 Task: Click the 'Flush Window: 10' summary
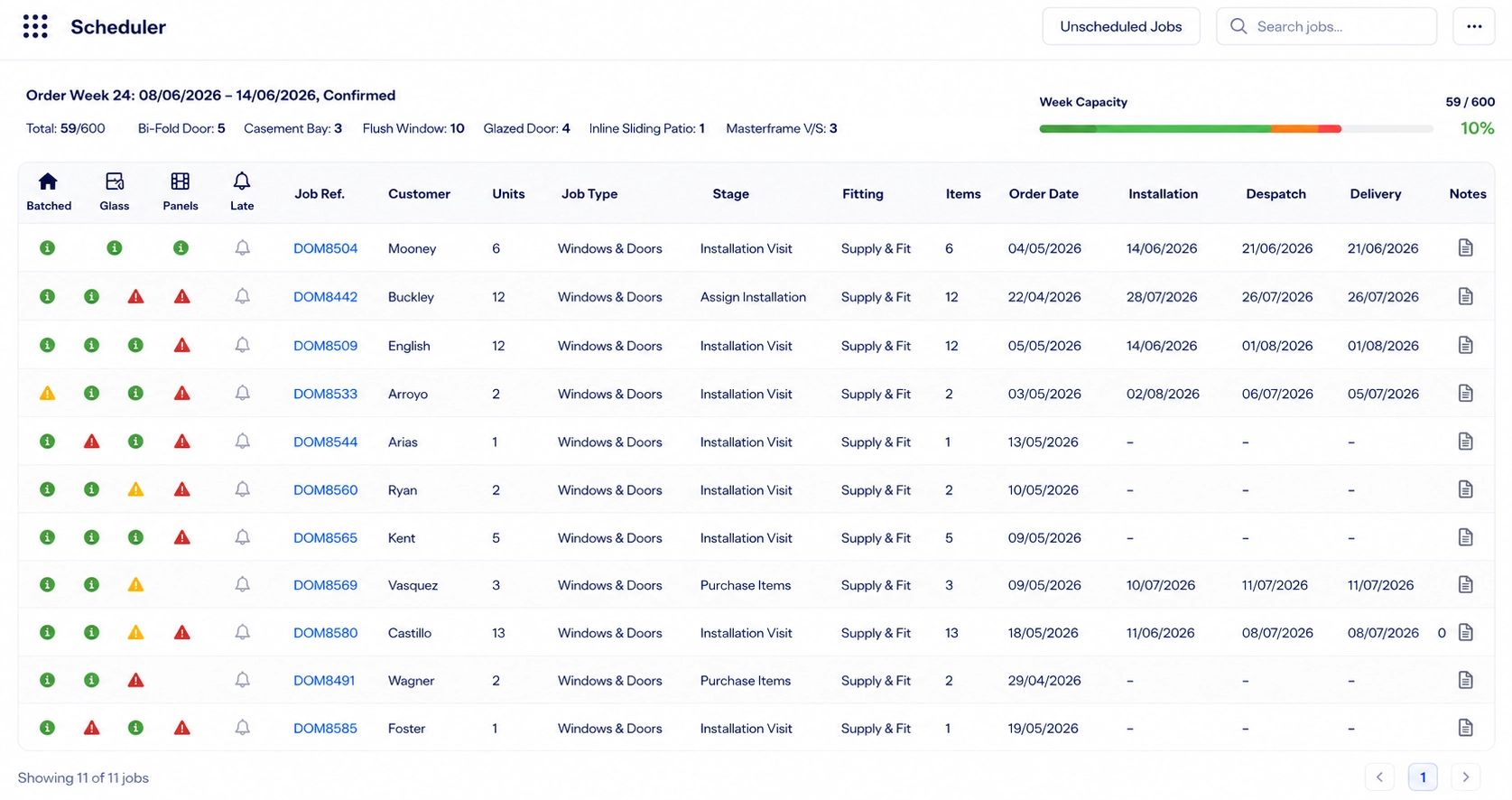click(413, 128)
